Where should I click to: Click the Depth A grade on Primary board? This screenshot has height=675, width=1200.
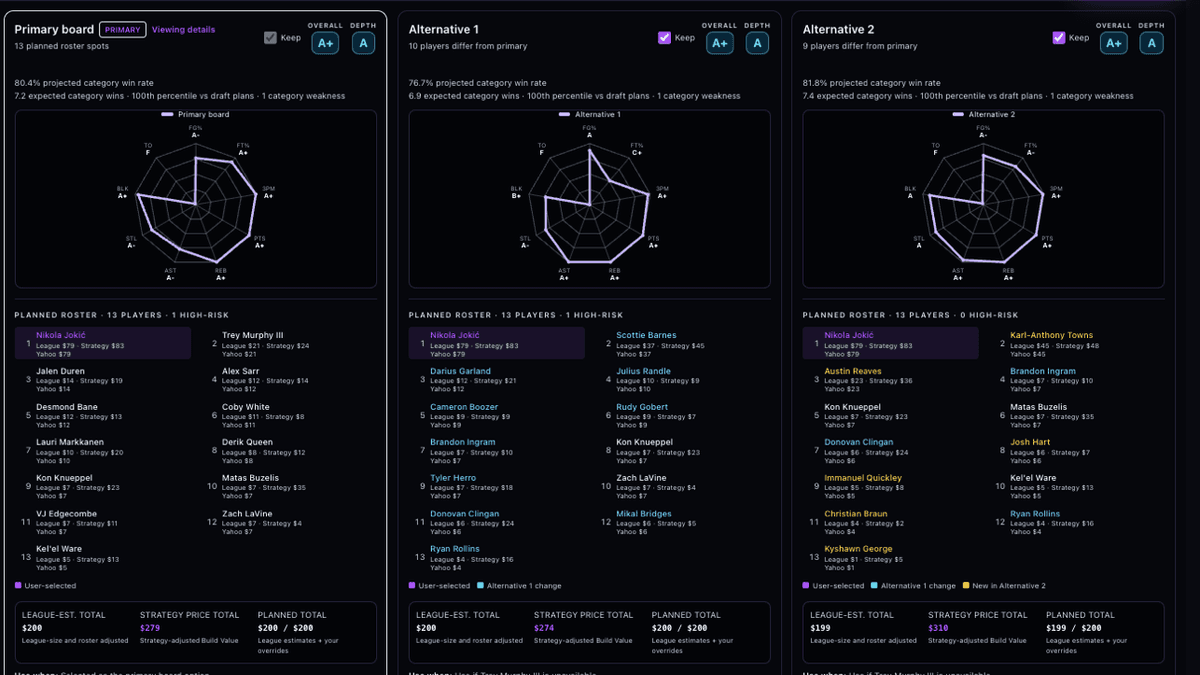(363, 43)
